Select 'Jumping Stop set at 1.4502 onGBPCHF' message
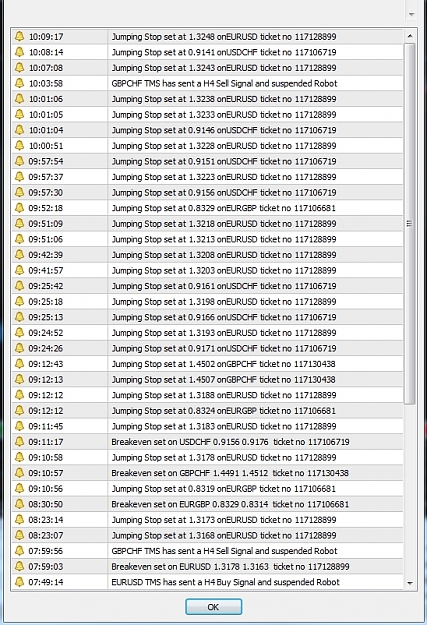The image size is (427, 625). 223,364
